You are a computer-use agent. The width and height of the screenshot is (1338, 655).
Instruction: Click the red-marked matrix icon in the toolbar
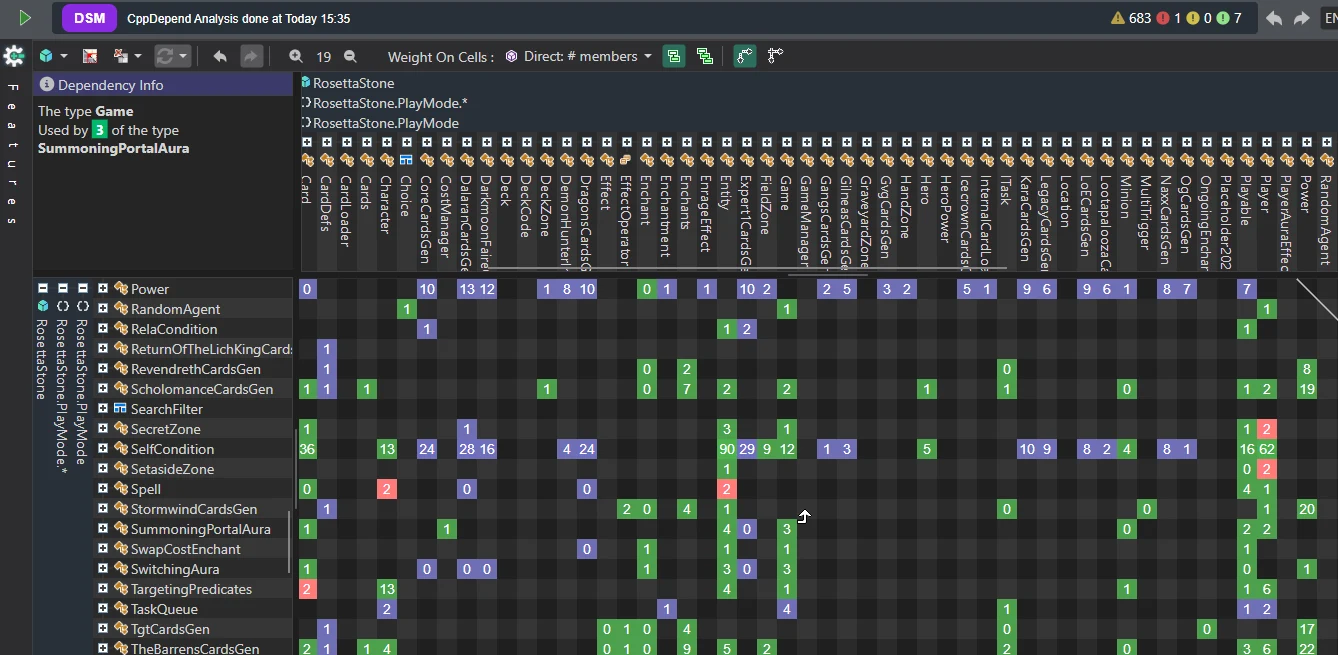[x=90, y=56]
